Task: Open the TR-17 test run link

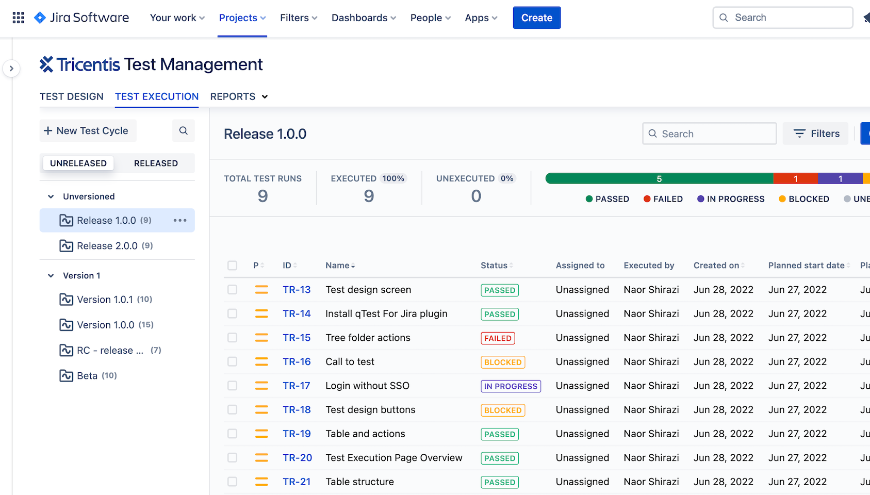Action: click(296, 386)
